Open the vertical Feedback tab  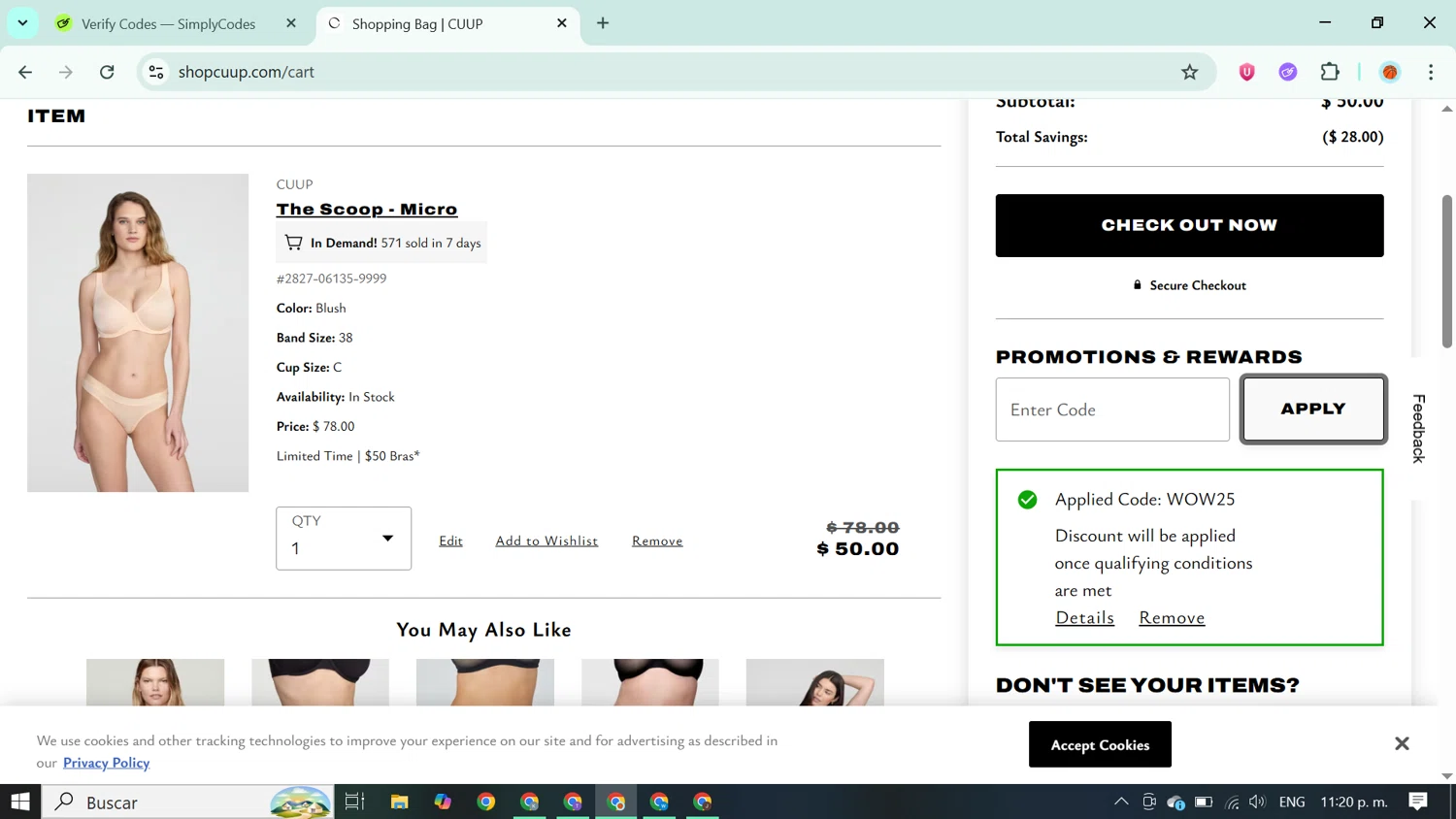(x=1418, y=428)
